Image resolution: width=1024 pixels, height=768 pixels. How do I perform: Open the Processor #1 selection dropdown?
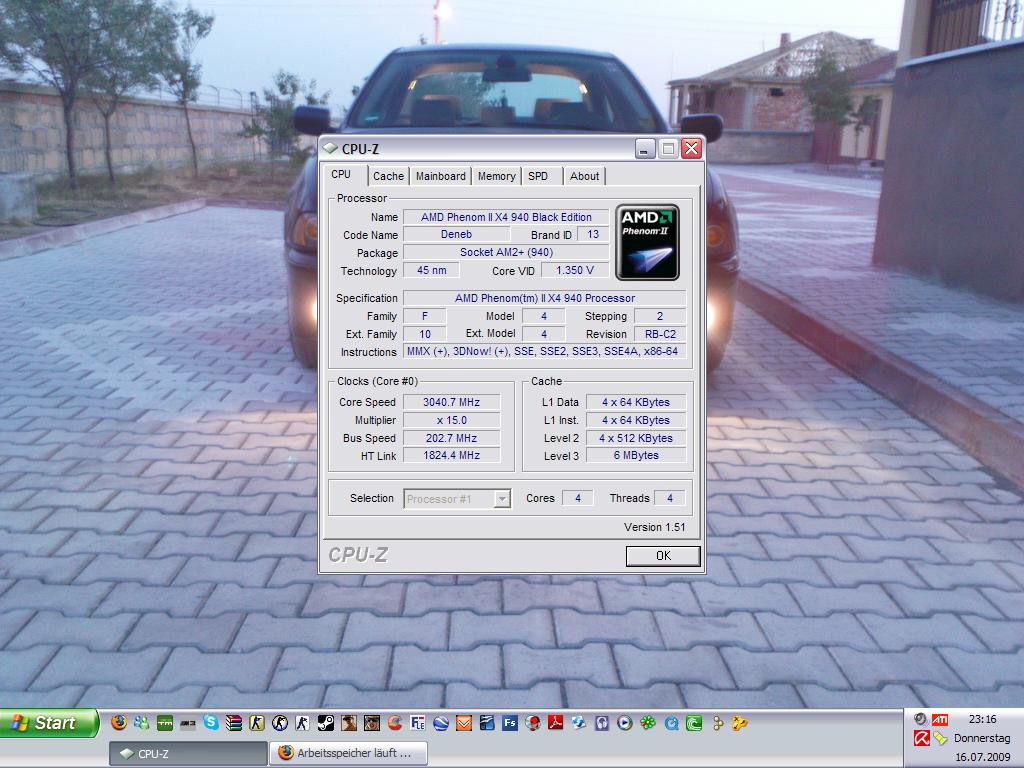coord(457,499)
